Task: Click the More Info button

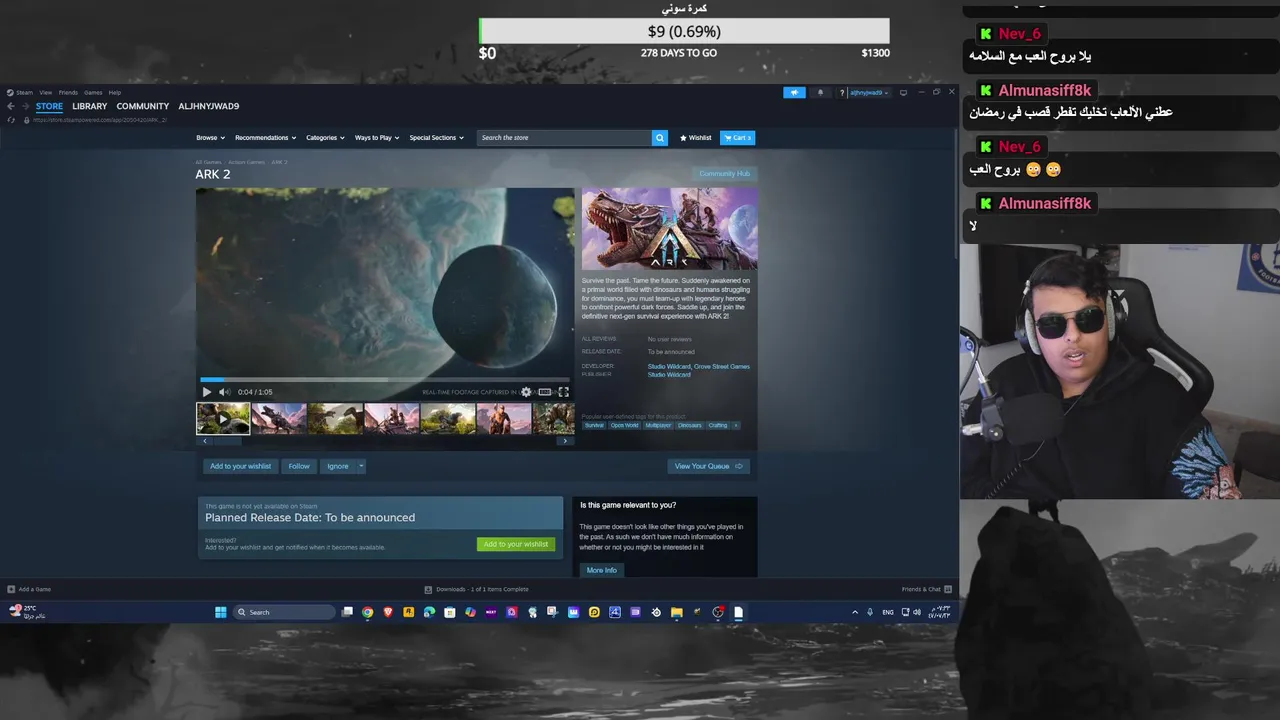Action: coord(602,570)
